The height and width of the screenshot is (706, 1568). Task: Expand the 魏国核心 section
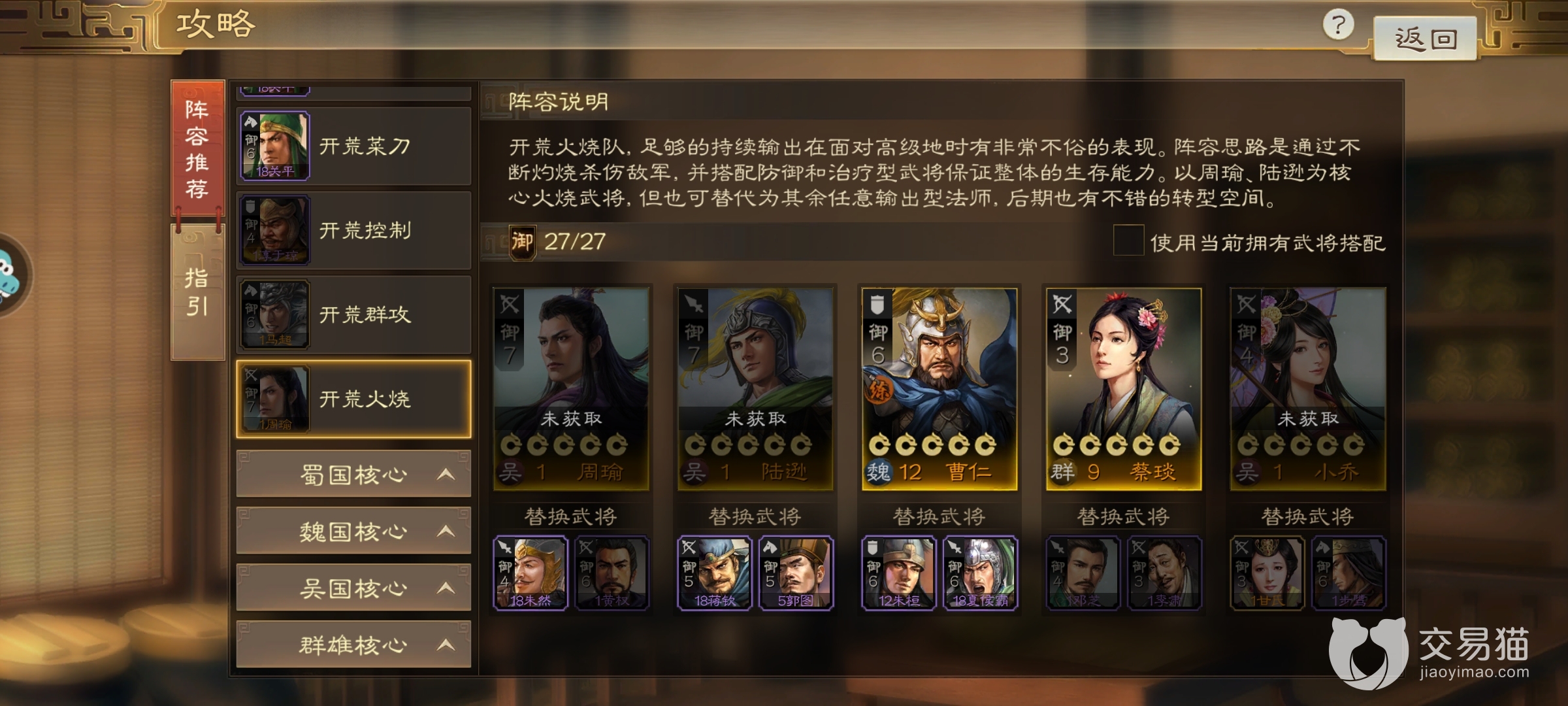pyautogui.click(x=353, y=531)
